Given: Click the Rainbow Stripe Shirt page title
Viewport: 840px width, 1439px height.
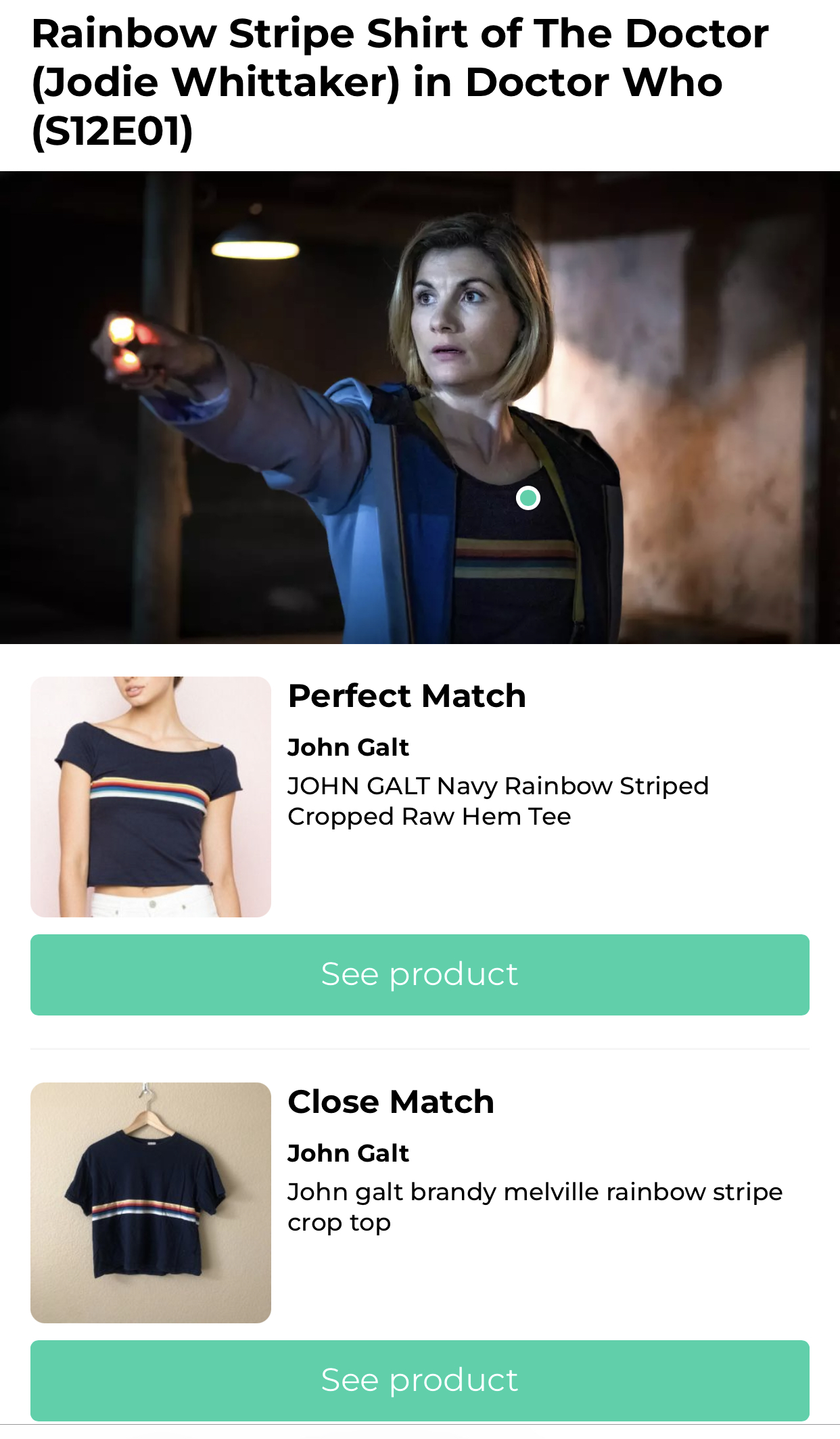Looking at the screenshot, I should (x=400, y=82).
